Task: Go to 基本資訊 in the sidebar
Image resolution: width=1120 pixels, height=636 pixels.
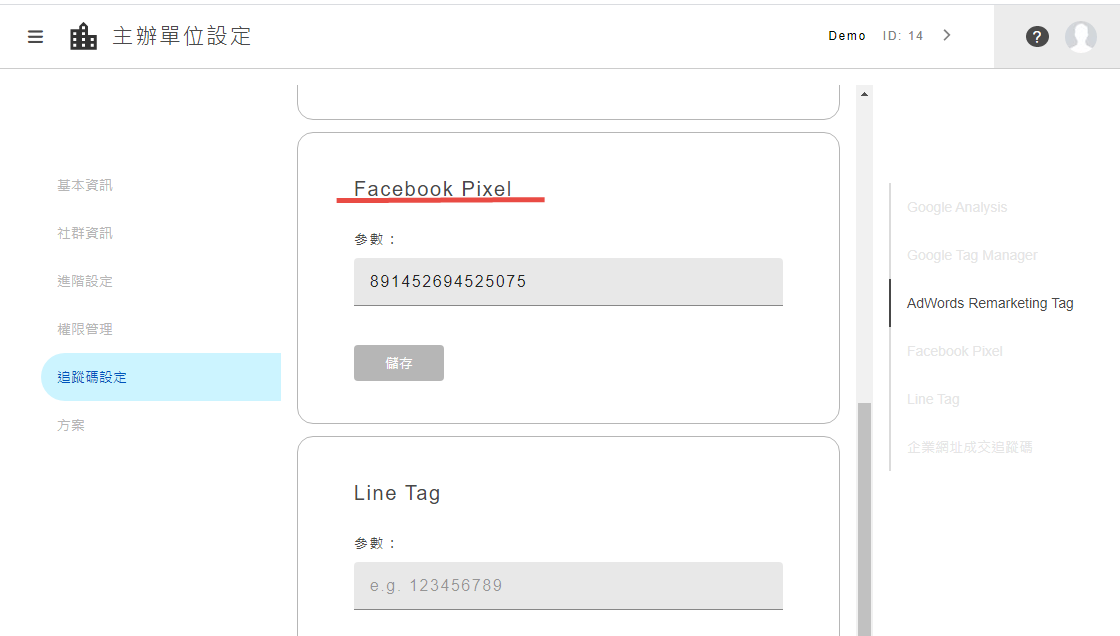Action: tap(85, 185)
